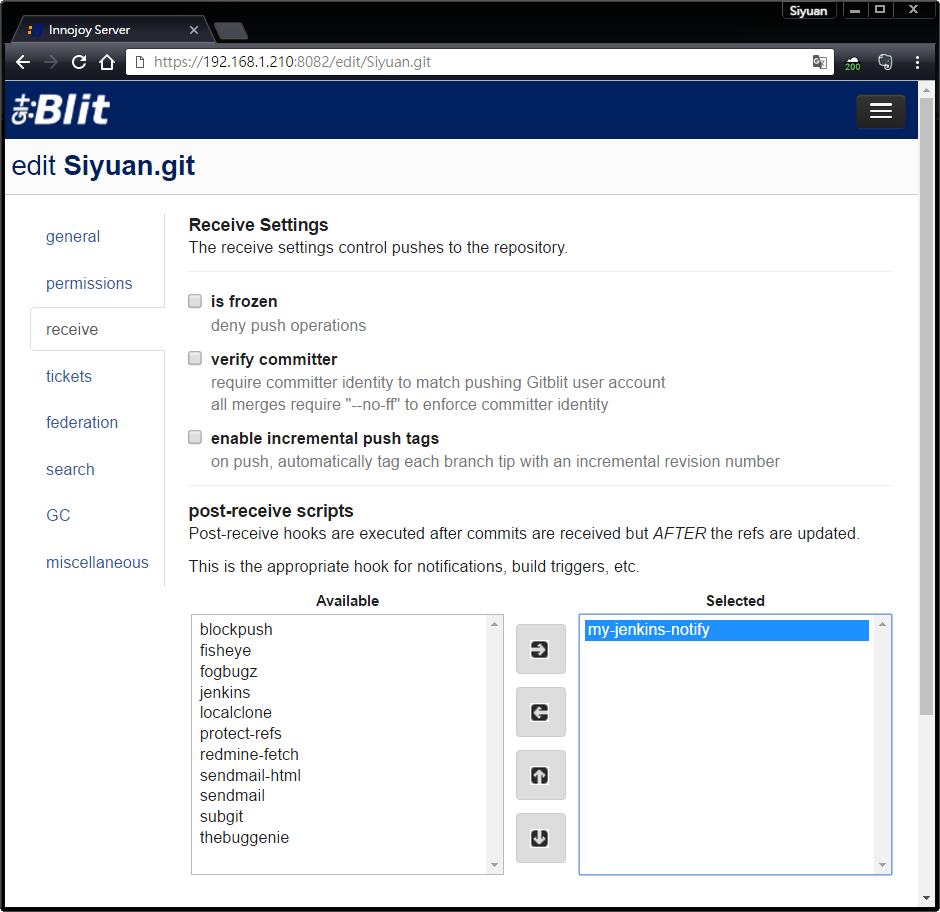Image resolution: width=940 pixels, height=912 pixels.
Task: Open Chrome's three-dot menu
Action: click(x=919, y=62)
